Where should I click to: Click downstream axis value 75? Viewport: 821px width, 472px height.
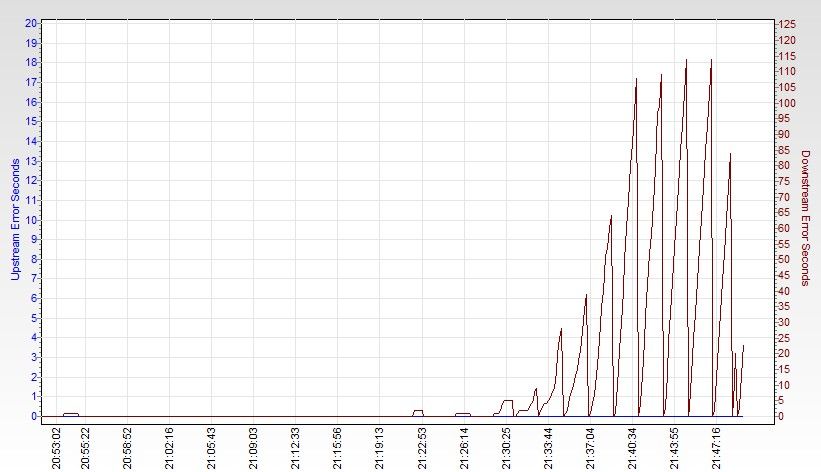tap(784, 181)
